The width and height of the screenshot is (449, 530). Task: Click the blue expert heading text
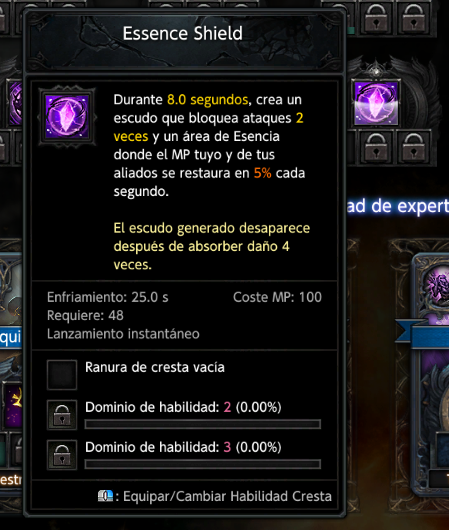point(398,206)
